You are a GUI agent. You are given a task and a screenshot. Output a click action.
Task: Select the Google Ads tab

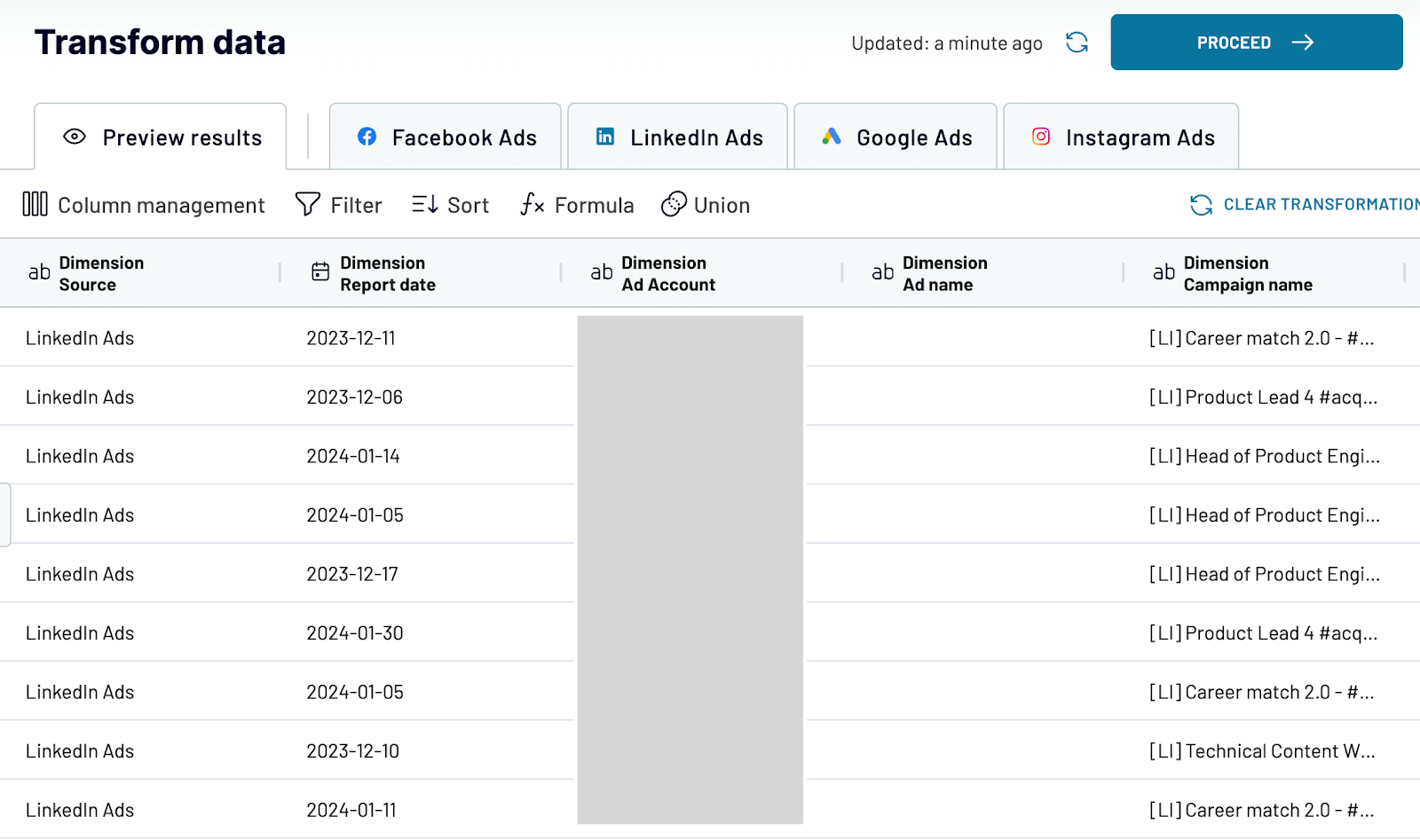tap(895, 137)
